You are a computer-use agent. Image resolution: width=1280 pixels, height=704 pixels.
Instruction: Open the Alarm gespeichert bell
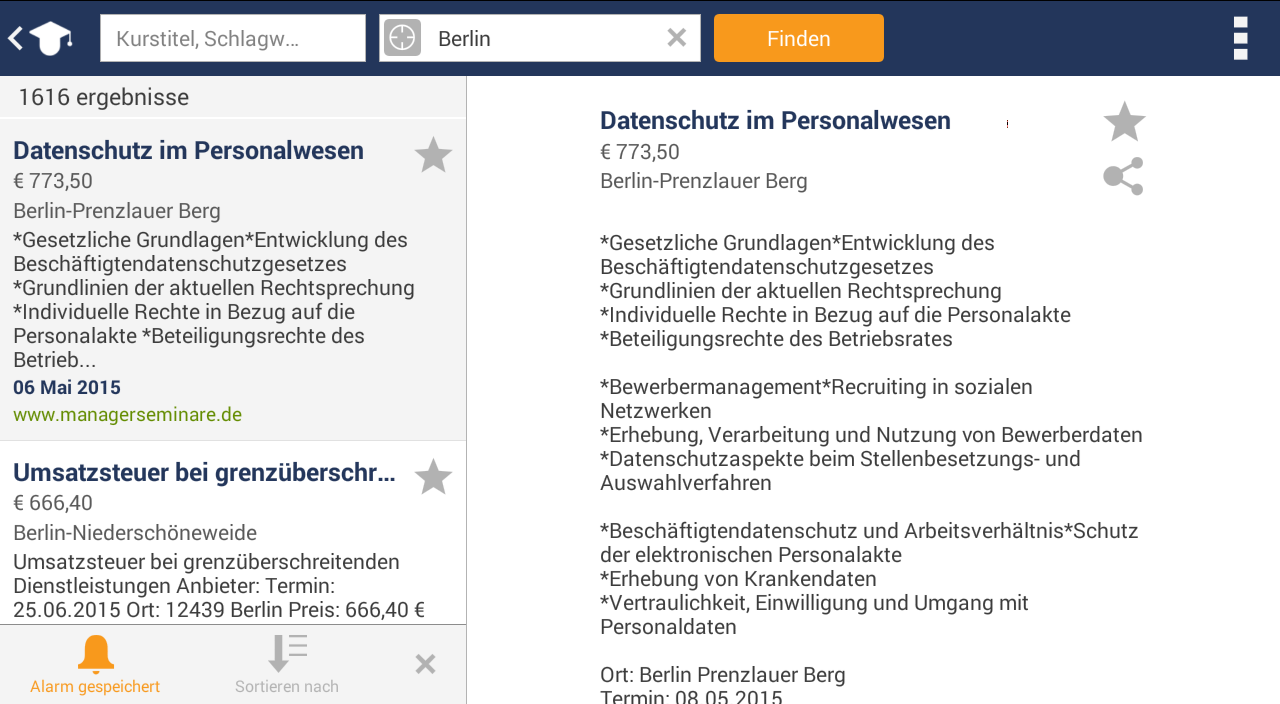(x=95, y=665)
